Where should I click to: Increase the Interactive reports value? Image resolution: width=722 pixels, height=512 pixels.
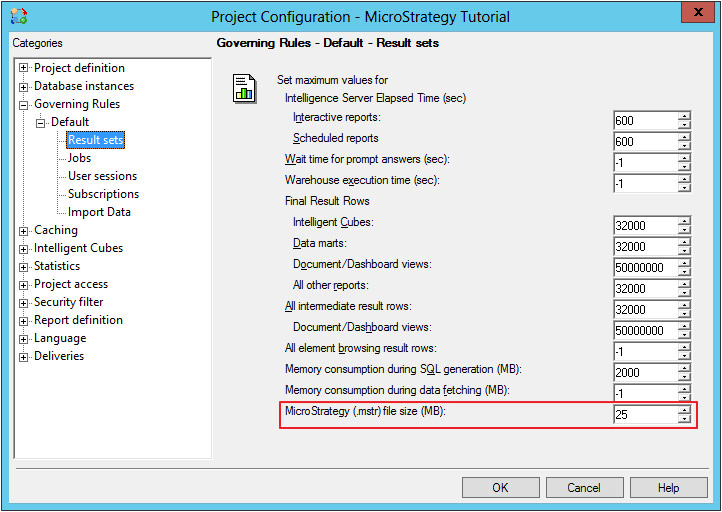[x=684, y=116]
